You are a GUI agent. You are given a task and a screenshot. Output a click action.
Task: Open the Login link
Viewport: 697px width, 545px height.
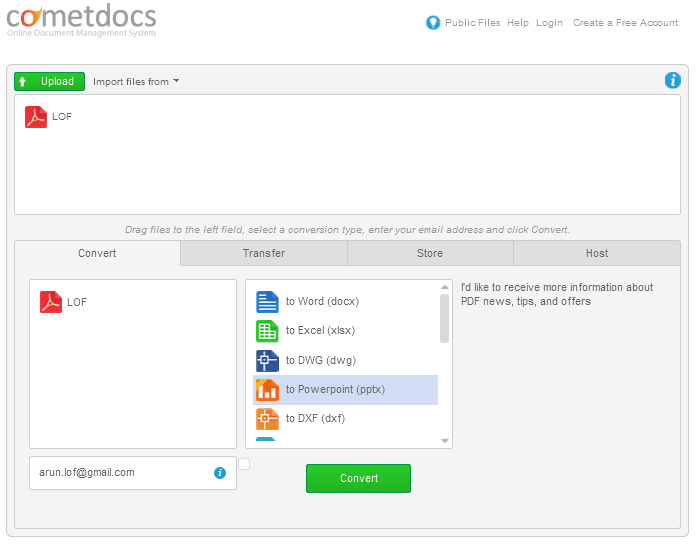(549, 22)
